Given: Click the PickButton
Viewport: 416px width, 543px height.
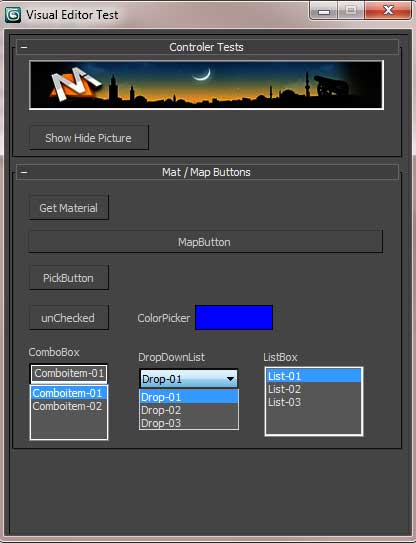Looking at the screenshot, I should click(69, 278).
